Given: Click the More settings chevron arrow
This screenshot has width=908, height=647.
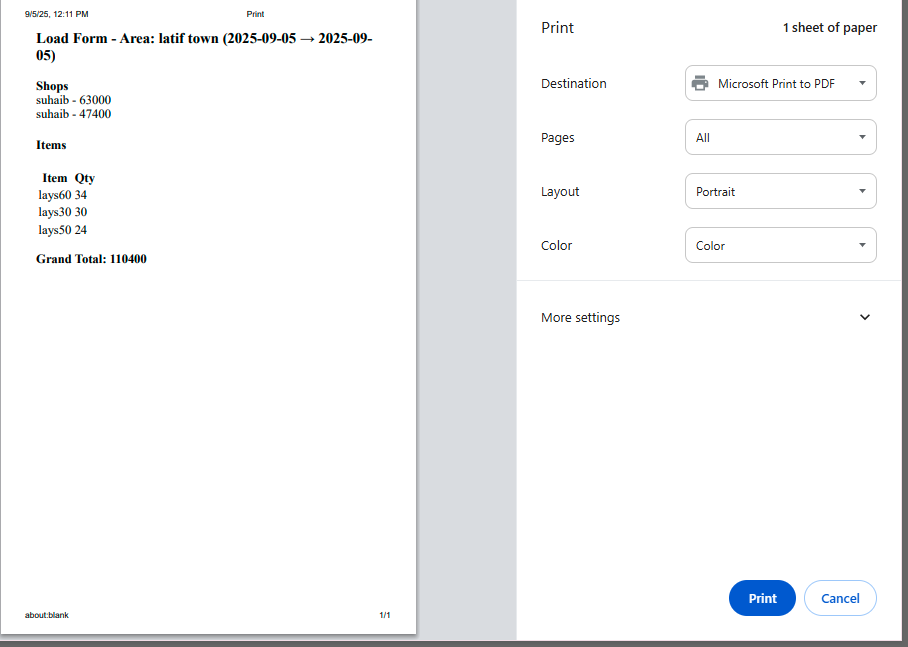Looking at the screenshot, I should [864, 318].
